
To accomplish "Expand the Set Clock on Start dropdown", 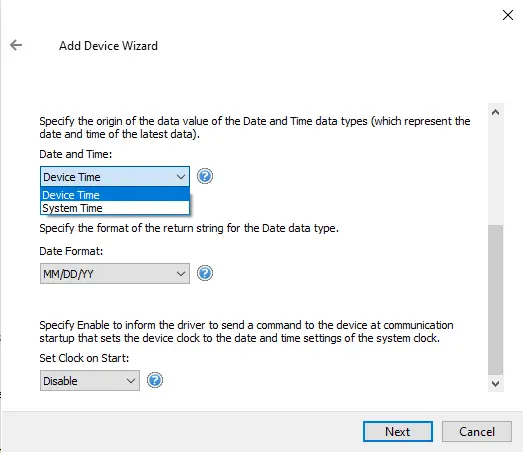I will click(90, 380).
